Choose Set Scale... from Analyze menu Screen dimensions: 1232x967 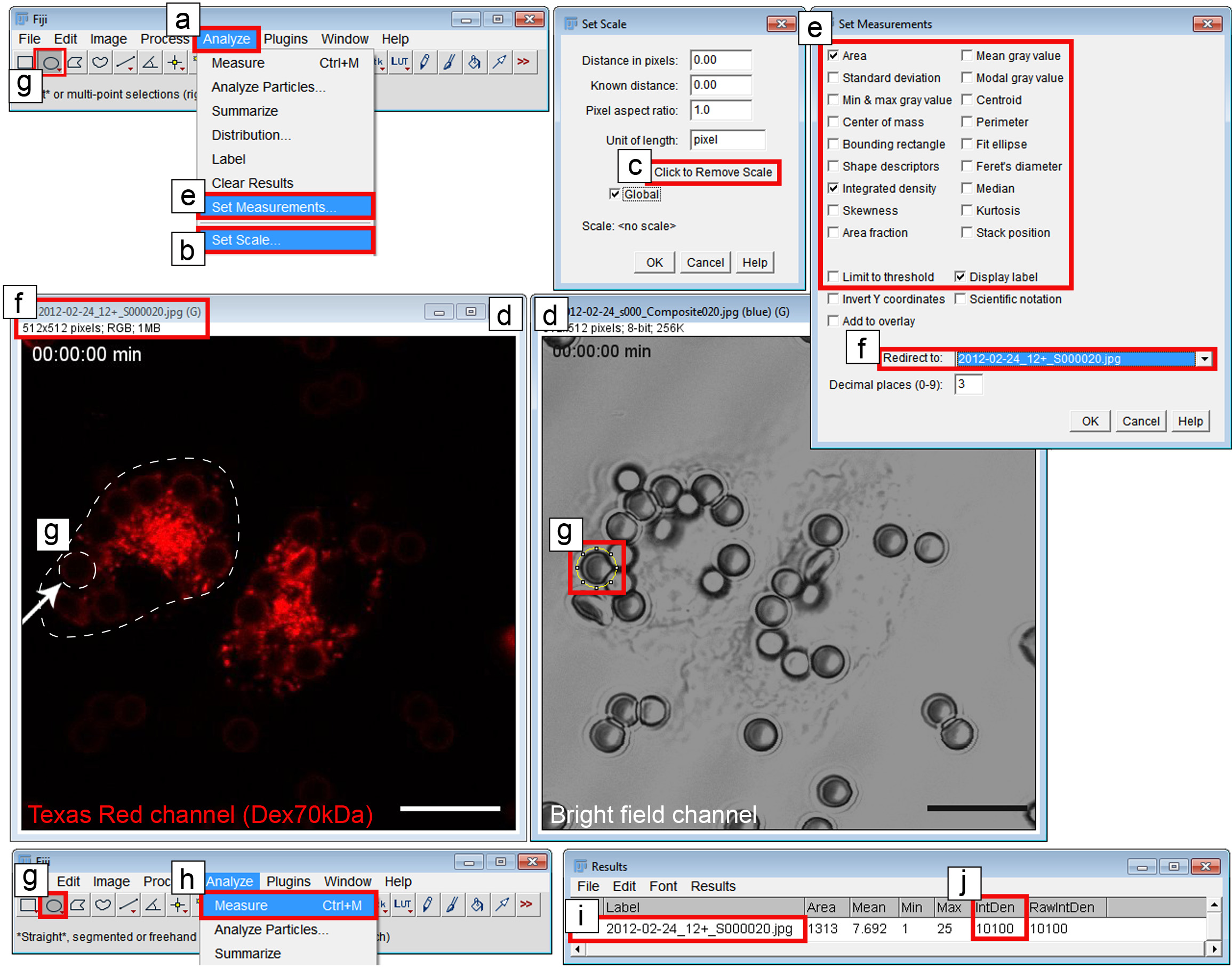click(x=246, y=240)
